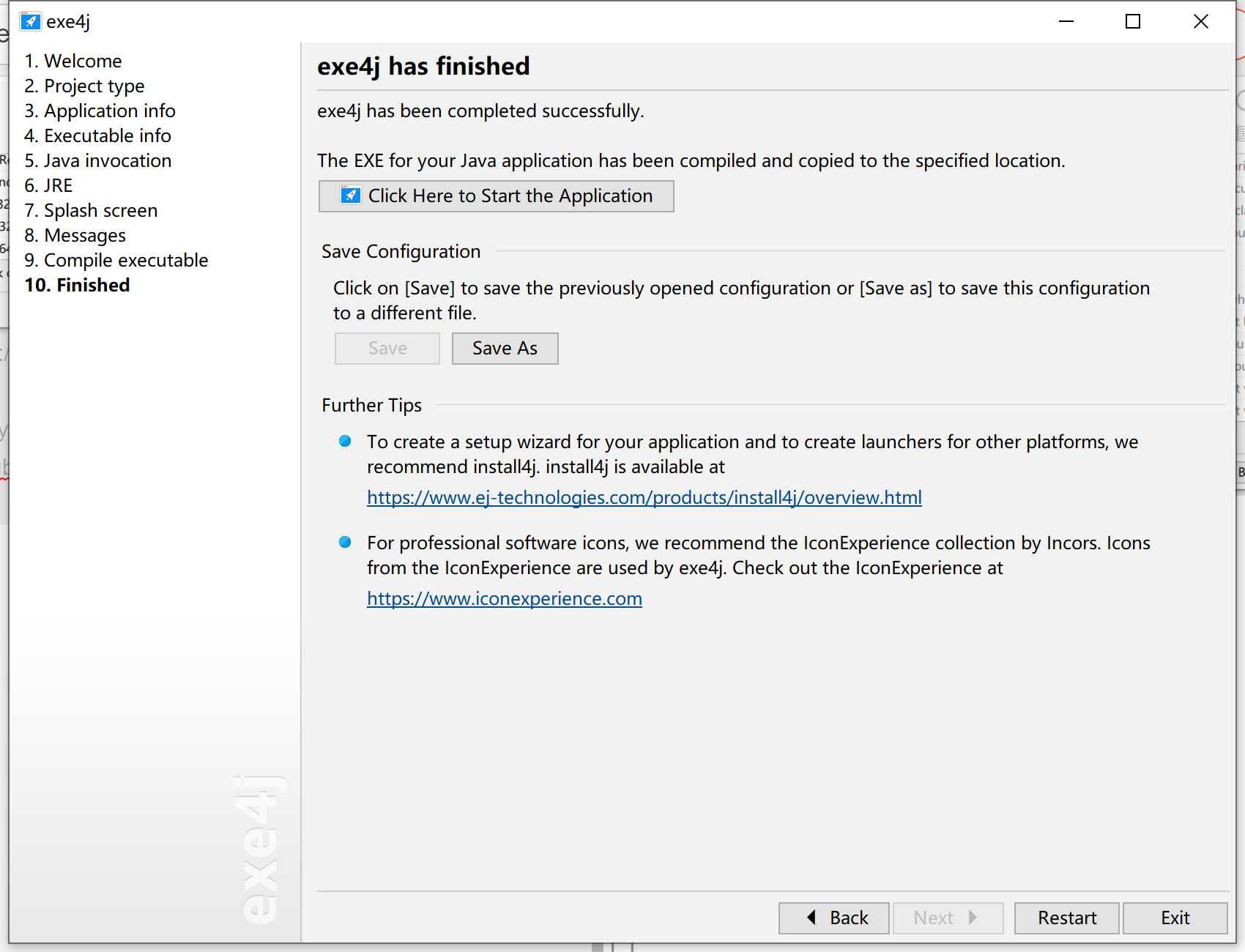This screenshot has width=1245, height=952.
Task: Go to step 8. Messages
Action: tap(75, 235)
